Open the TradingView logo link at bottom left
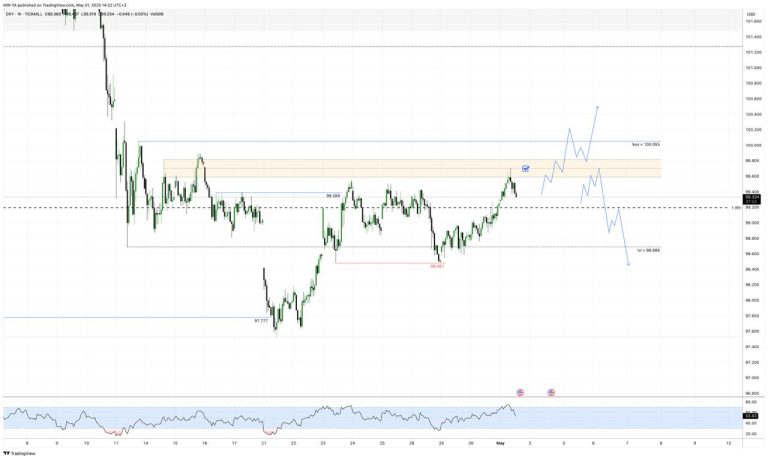 tap(20, 454)
